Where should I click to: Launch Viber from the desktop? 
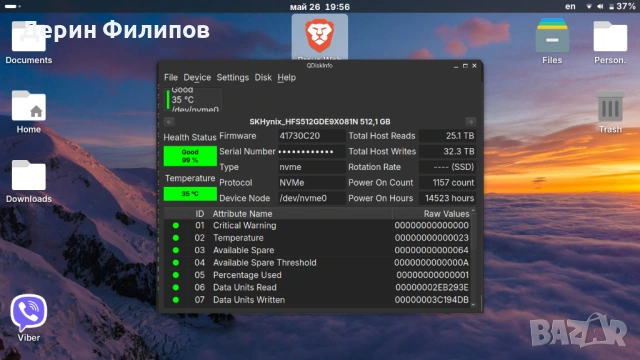tap(29, 318)
